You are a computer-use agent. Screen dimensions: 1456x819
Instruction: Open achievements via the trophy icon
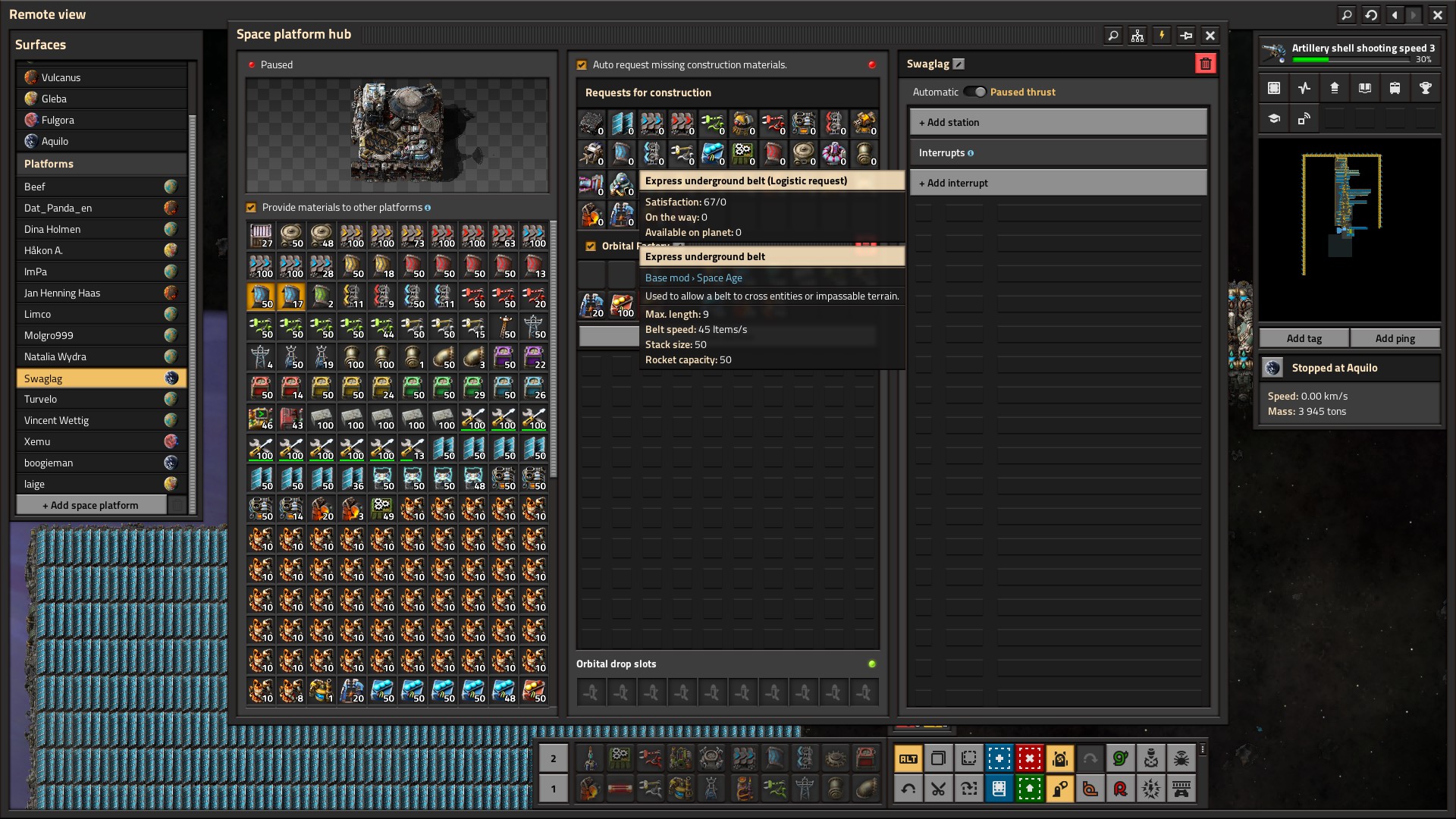point(1425,88)
